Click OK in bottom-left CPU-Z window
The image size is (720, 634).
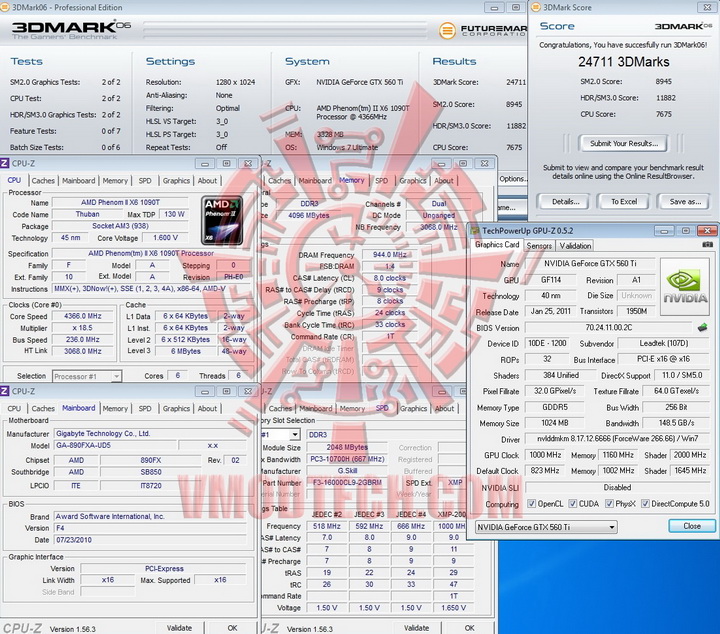(232, 628)
